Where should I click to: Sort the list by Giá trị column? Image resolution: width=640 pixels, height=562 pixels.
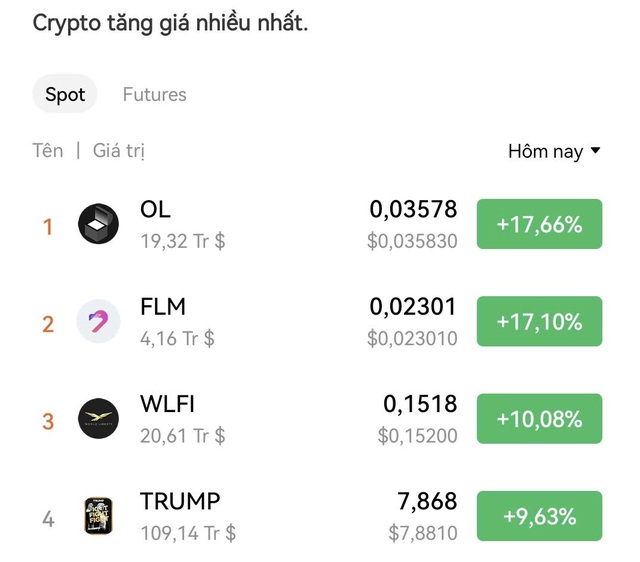point(119,151)
